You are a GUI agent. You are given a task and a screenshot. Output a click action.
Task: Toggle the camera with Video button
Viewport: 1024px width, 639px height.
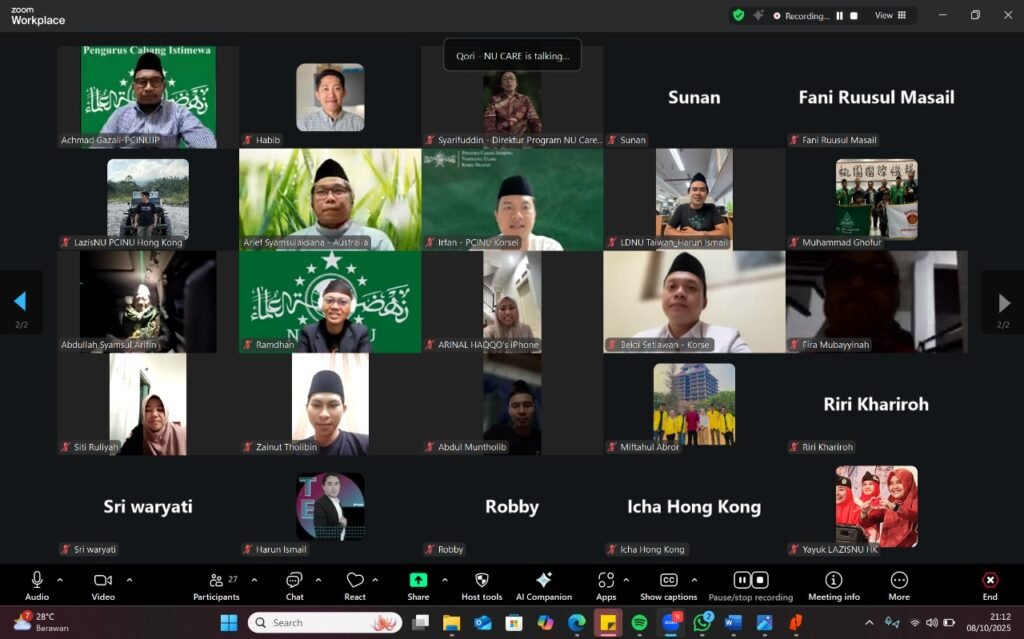(x=102, y=581)
